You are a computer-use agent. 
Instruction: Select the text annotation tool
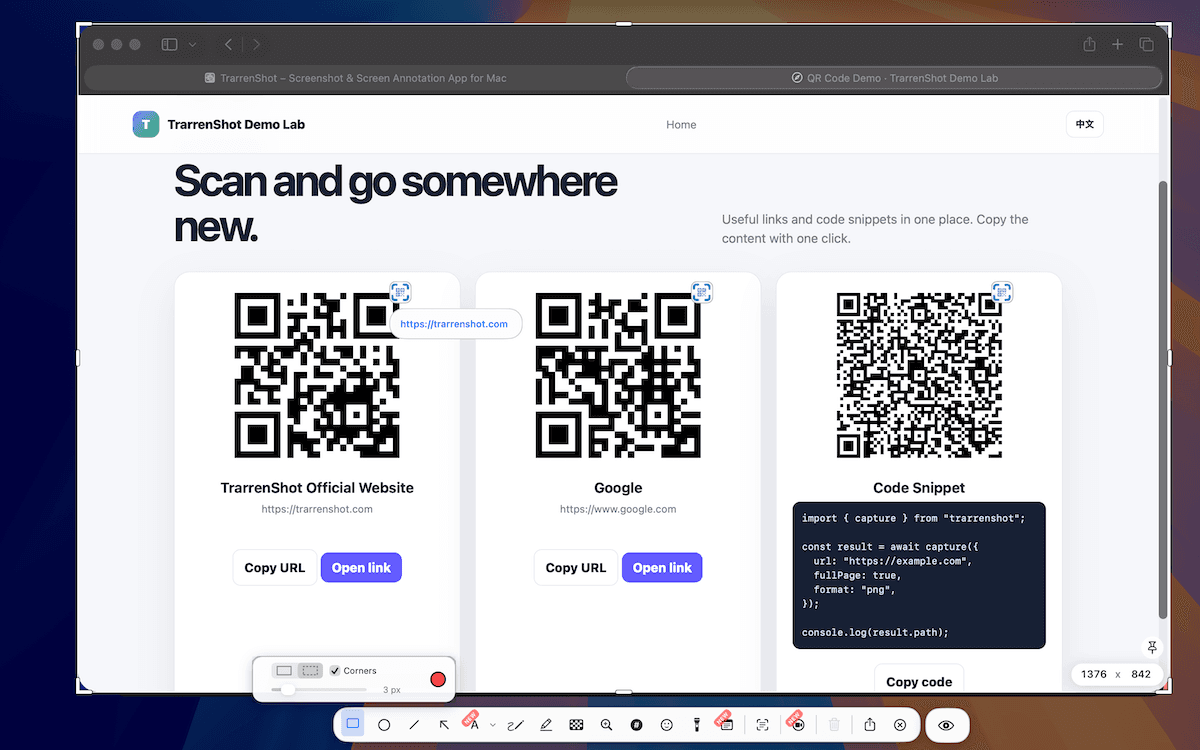point(475,724)
